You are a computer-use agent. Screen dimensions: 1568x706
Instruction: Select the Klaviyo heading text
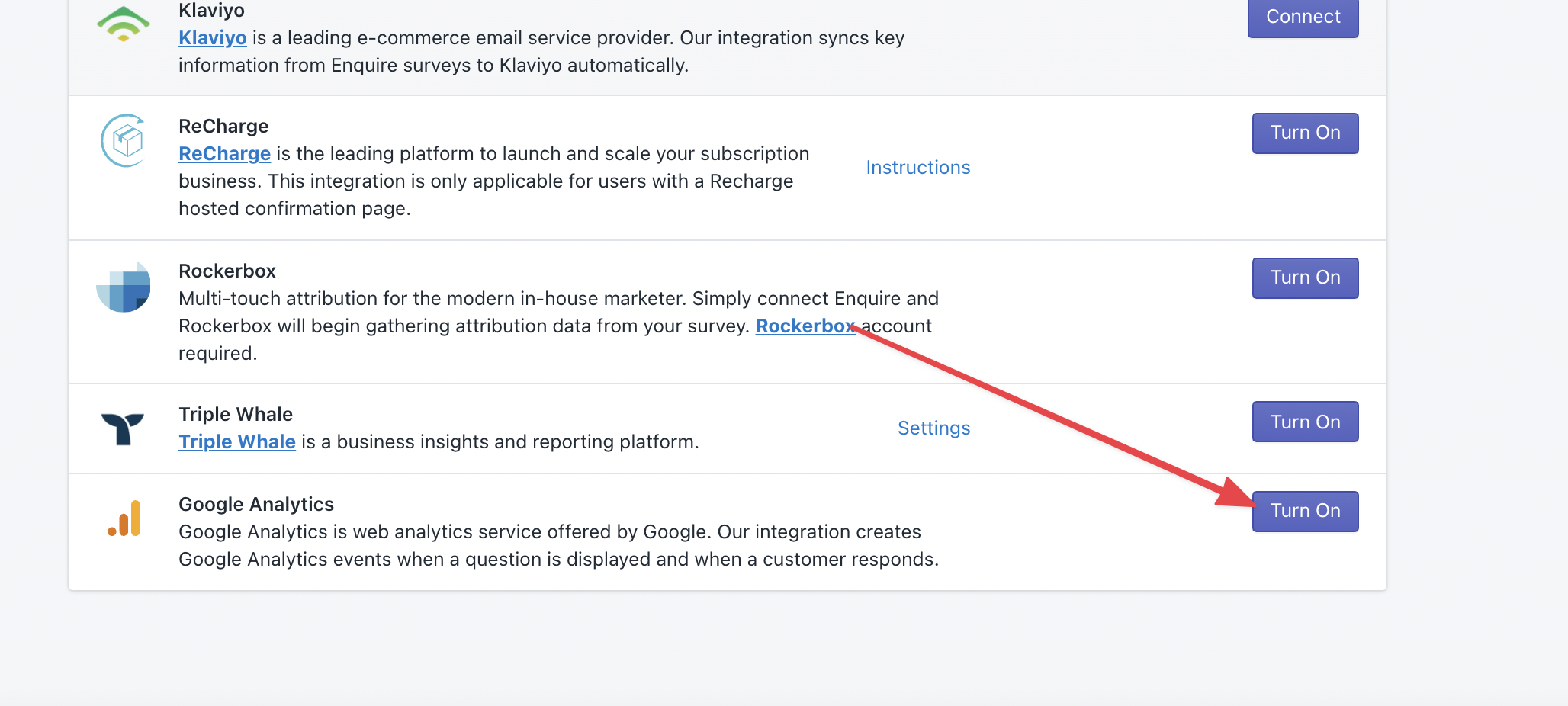tap(212, 11)
